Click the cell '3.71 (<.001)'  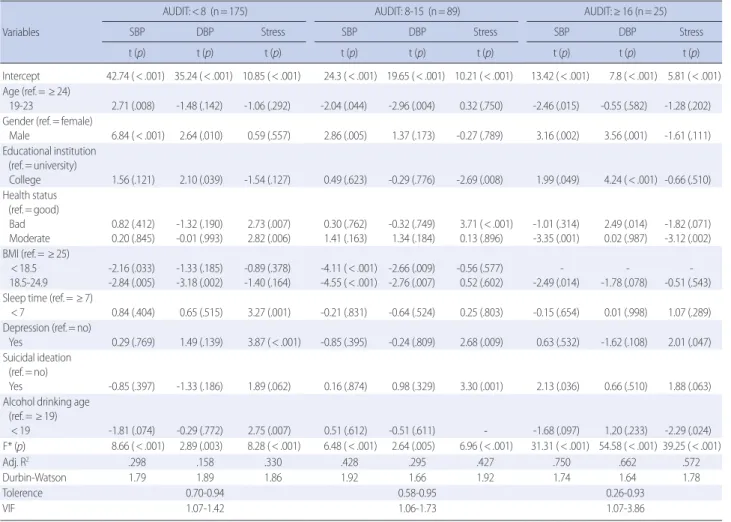[x=486, y=224]
